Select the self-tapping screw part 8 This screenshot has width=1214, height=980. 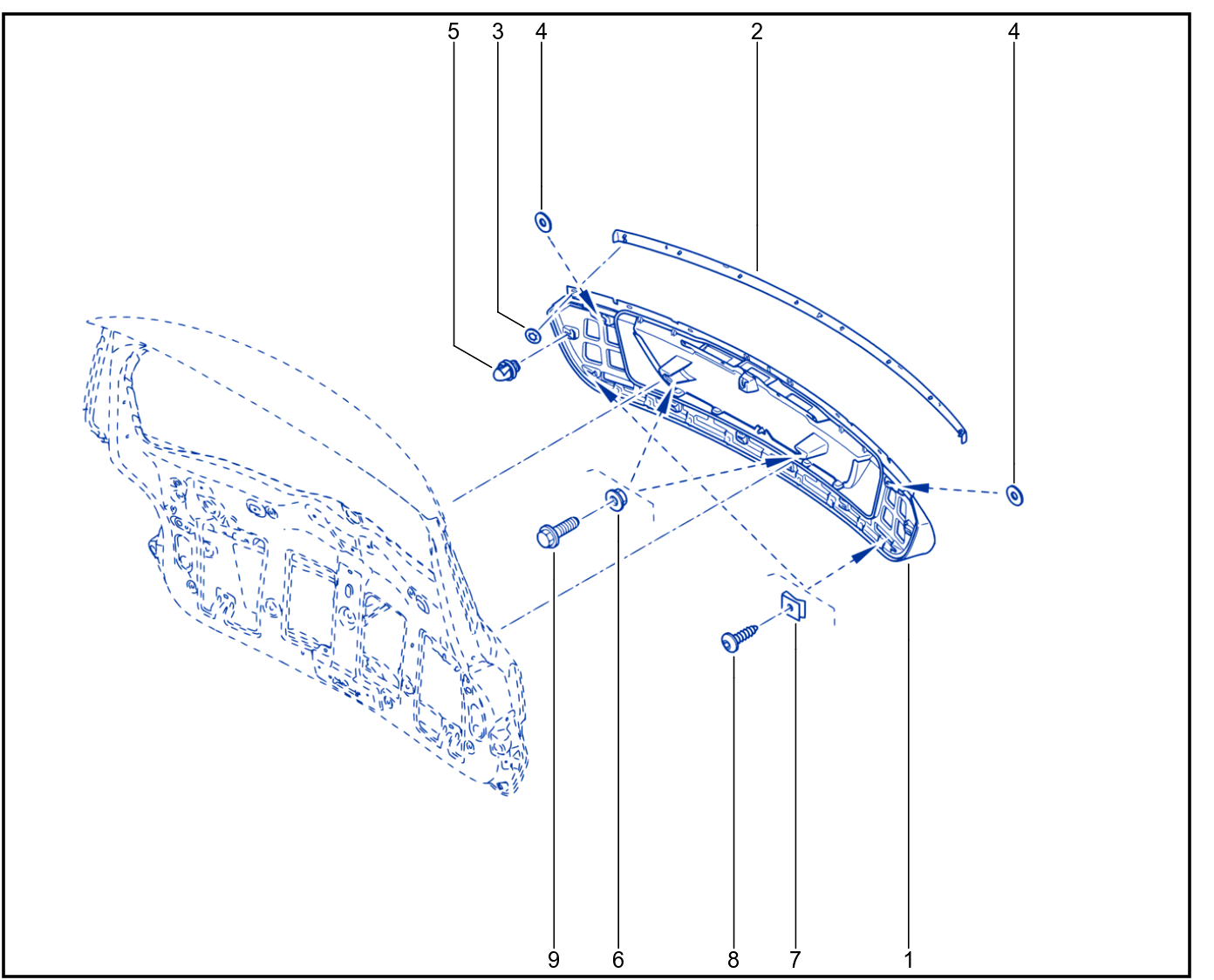click(x=740, y=637)
